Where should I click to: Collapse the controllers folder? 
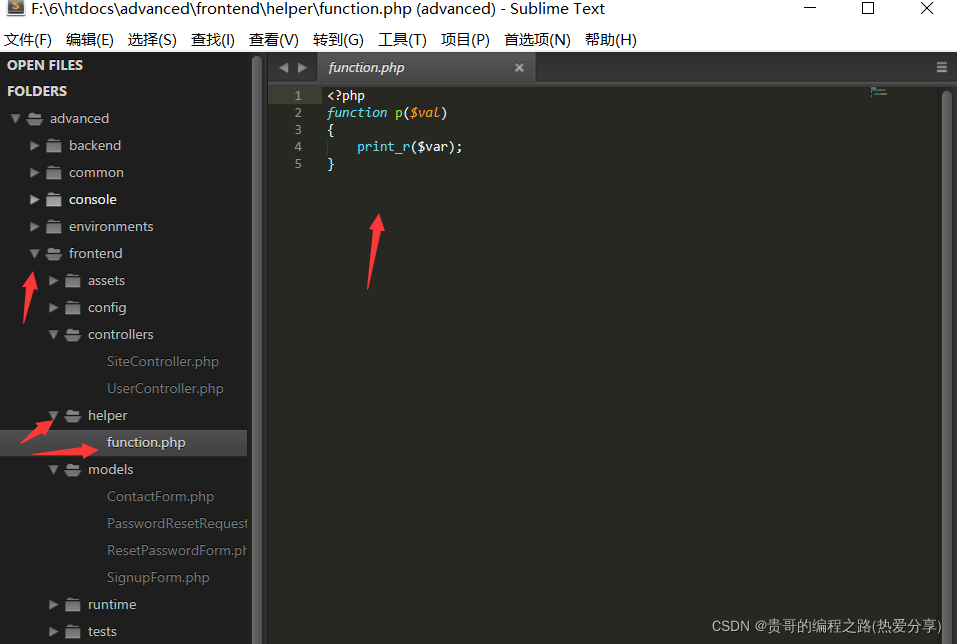tap(53, 335)
